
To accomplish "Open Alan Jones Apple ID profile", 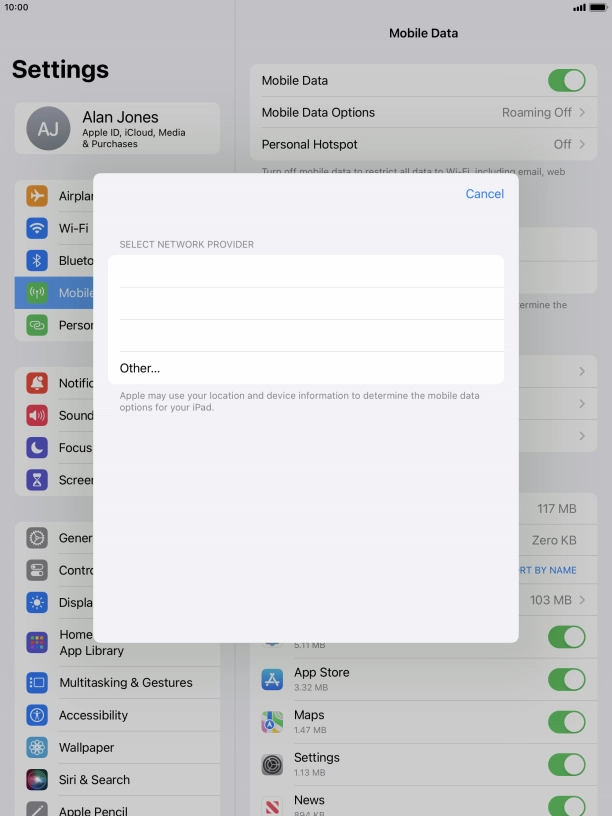I will (x=117, y=129).
